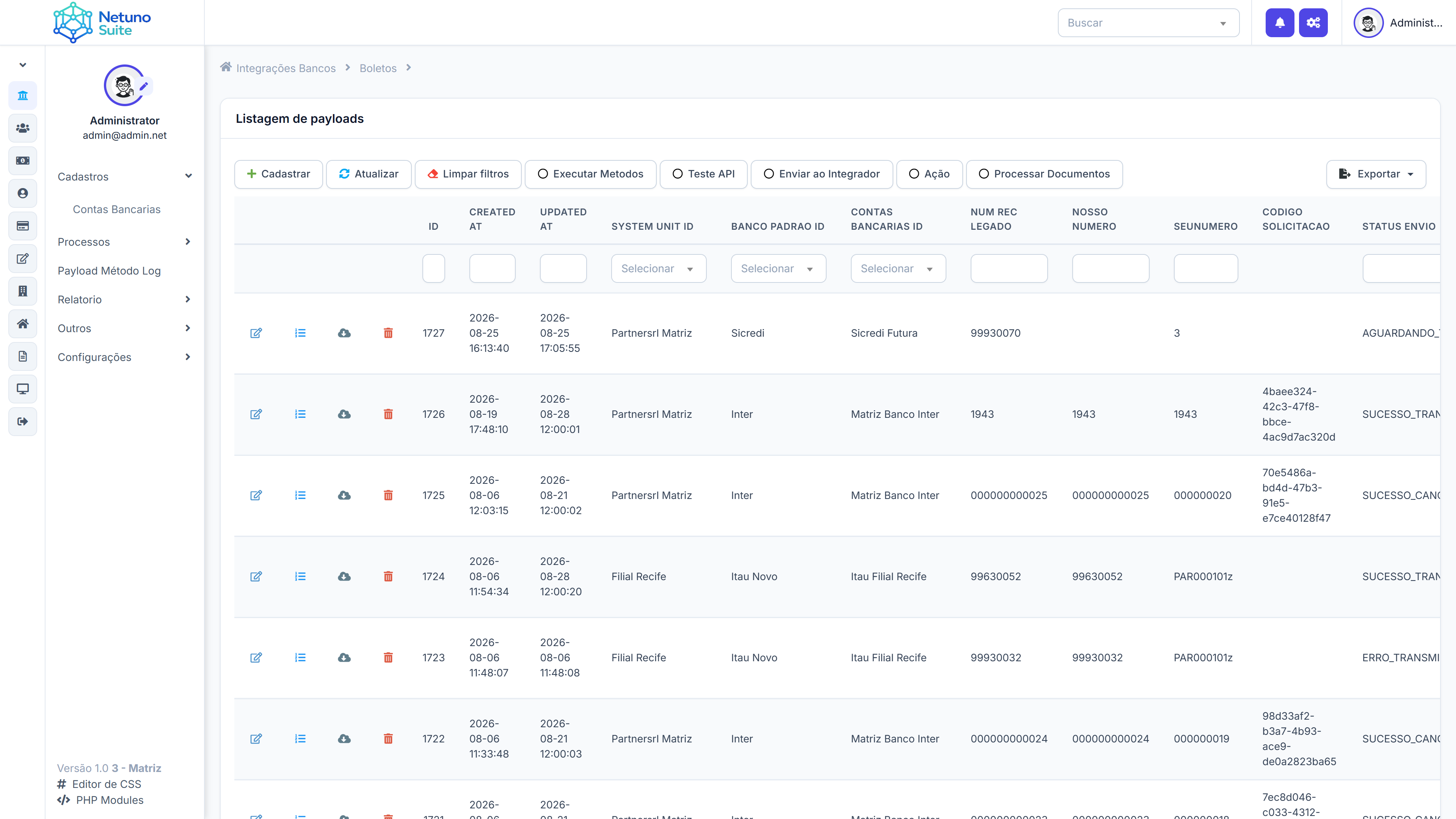1456x819 pixels.
Task: Open Contas Bancarias submenu item
Action: point(116,209)
